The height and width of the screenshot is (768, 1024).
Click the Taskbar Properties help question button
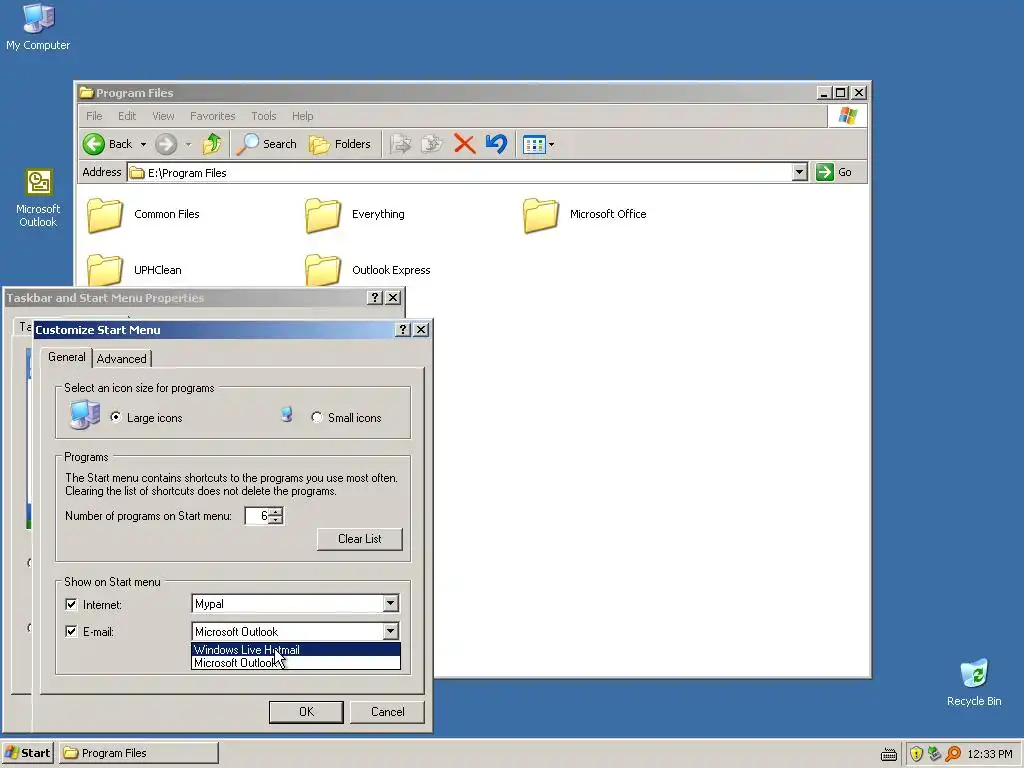[x=374, y=298]
